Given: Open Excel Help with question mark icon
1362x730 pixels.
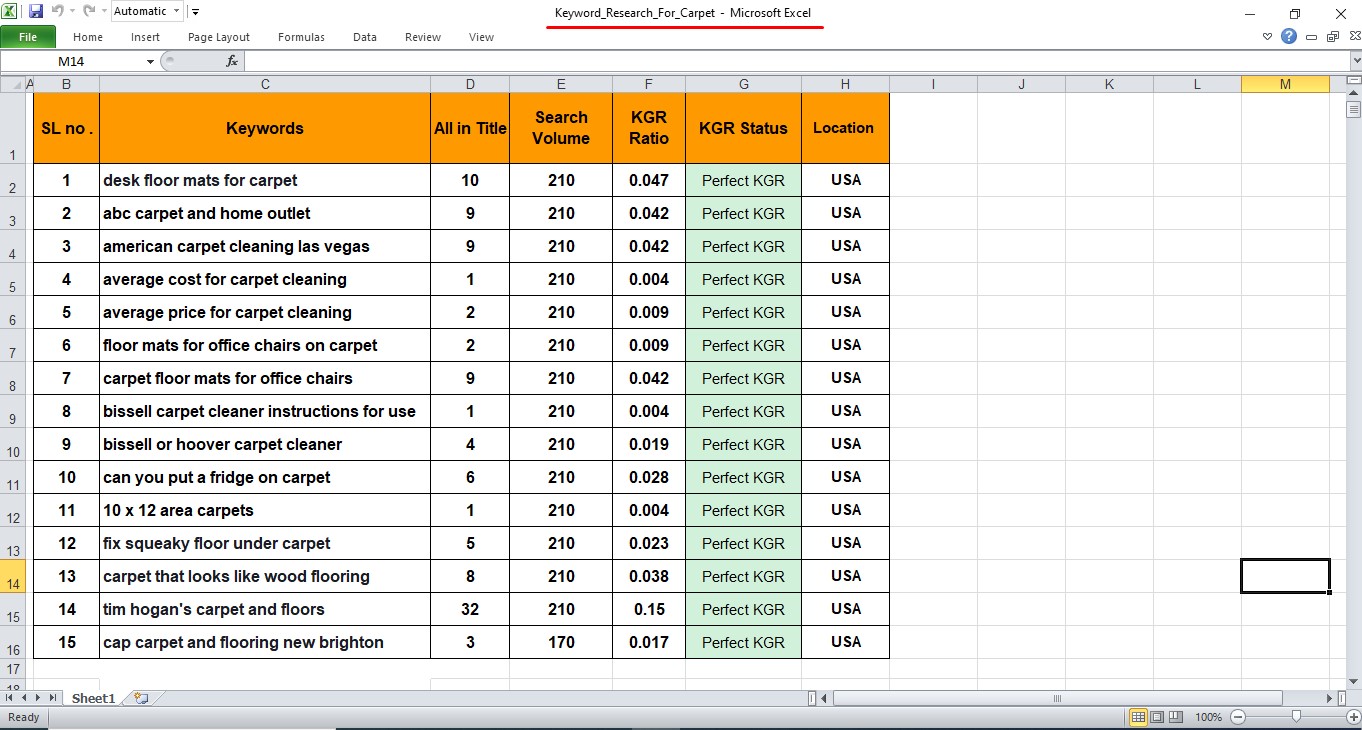Looking at the screenshot, I should [1289, 37].
